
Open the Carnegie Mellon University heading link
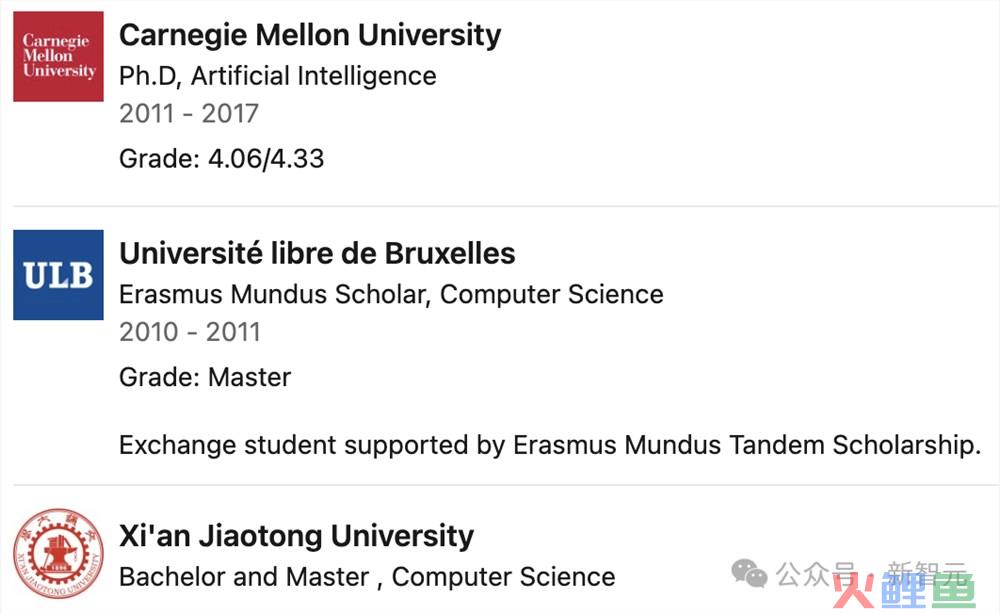[x=310, y=35]
